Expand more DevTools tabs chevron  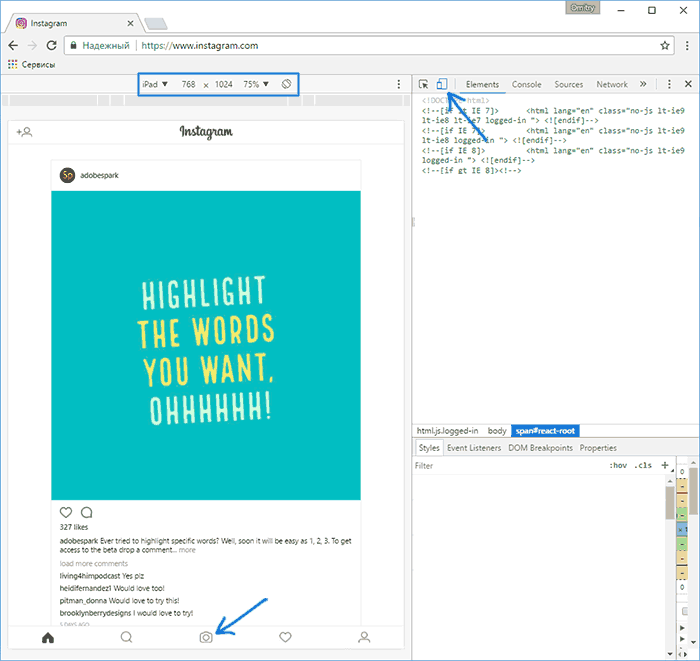(642, 85)
